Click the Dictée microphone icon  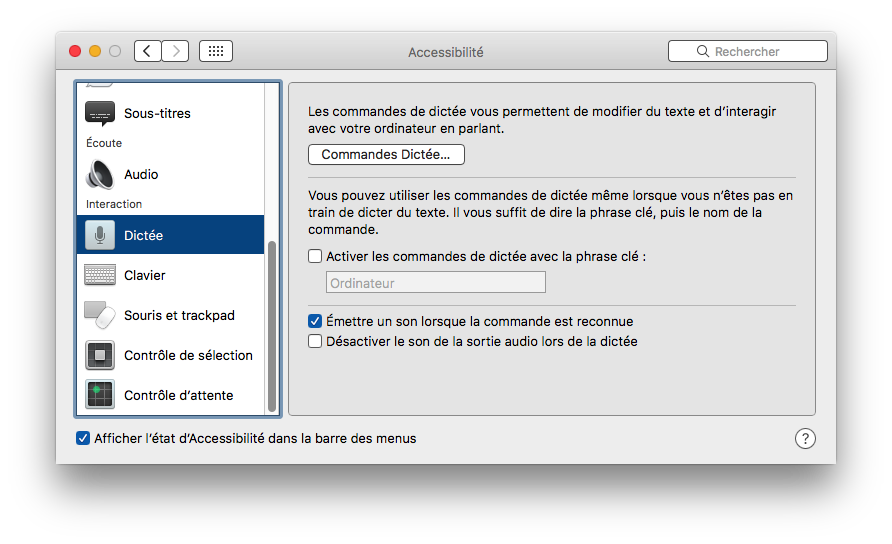[100, 235]
